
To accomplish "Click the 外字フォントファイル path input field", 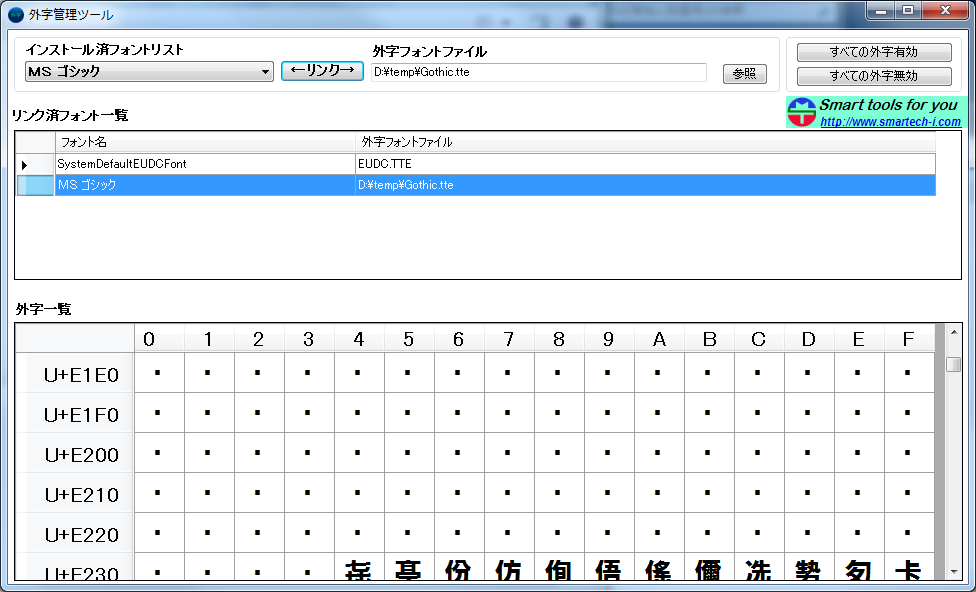I will tap(538, 72).
